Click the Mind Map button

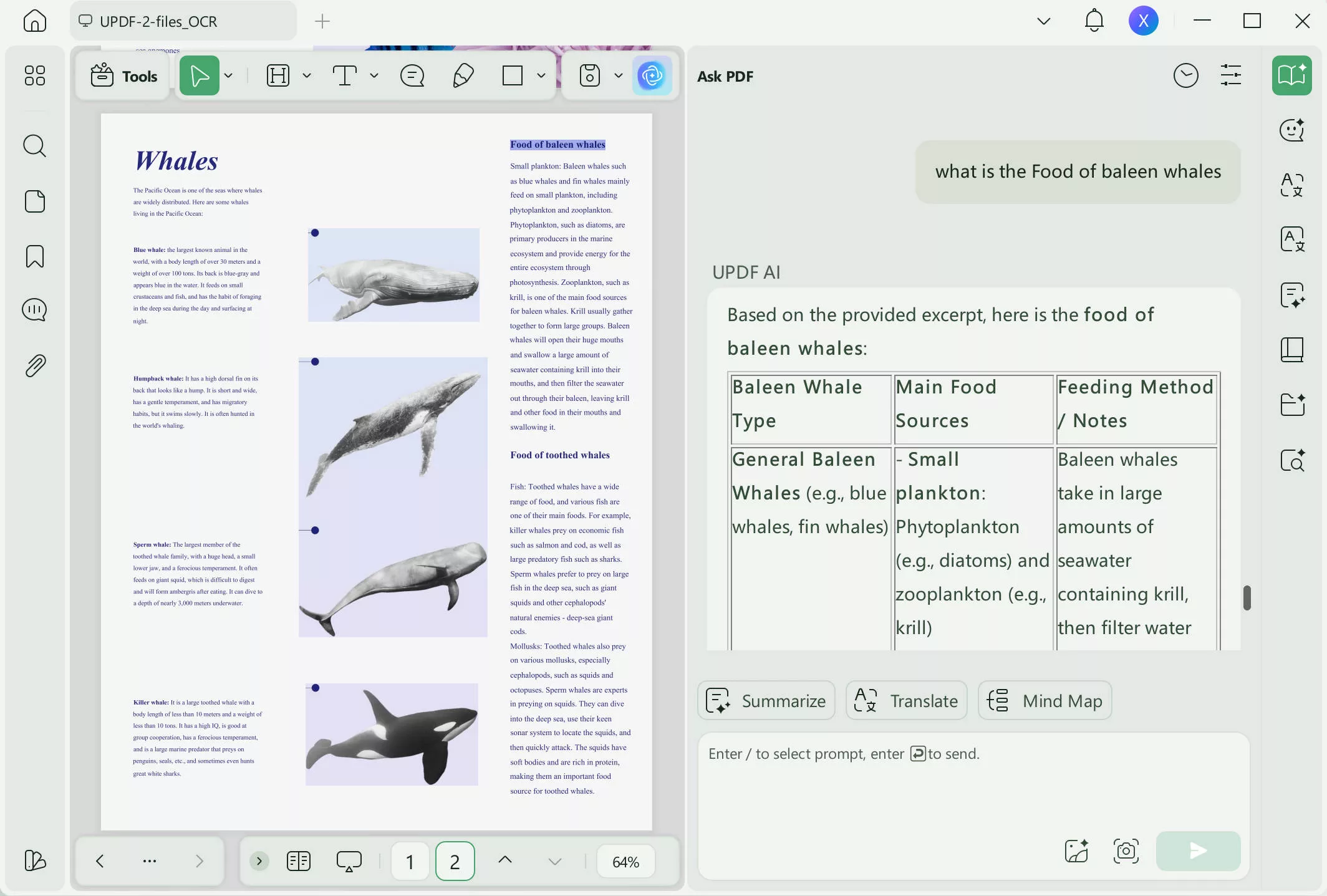coord(1044,700)
